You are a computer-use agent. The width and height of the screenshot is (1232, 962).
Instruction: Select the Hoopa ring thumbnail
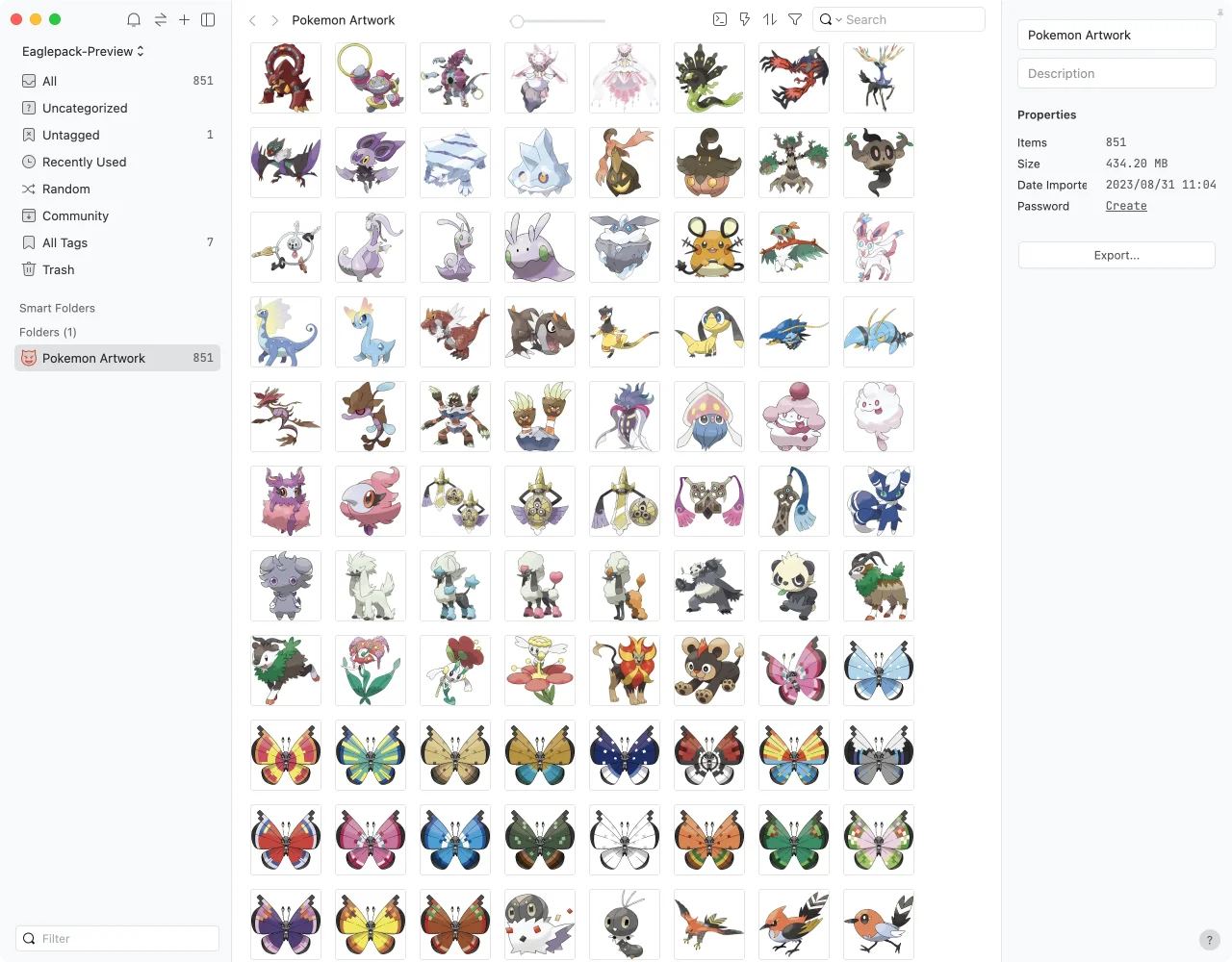point(371,78)
